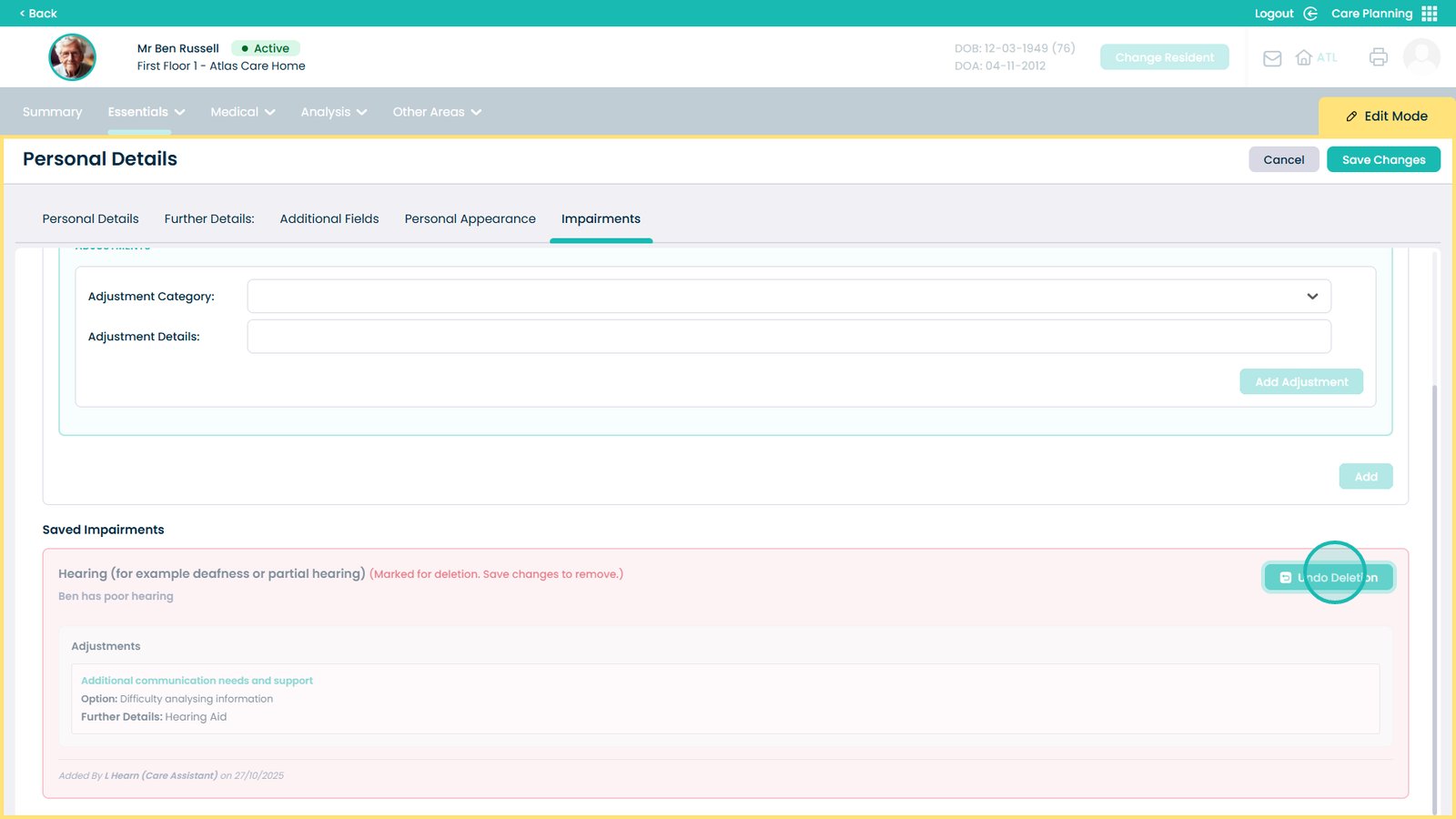Screen dimensions: 1456x819
Task: Expand the Medical menu
Action: pos(242,112)
